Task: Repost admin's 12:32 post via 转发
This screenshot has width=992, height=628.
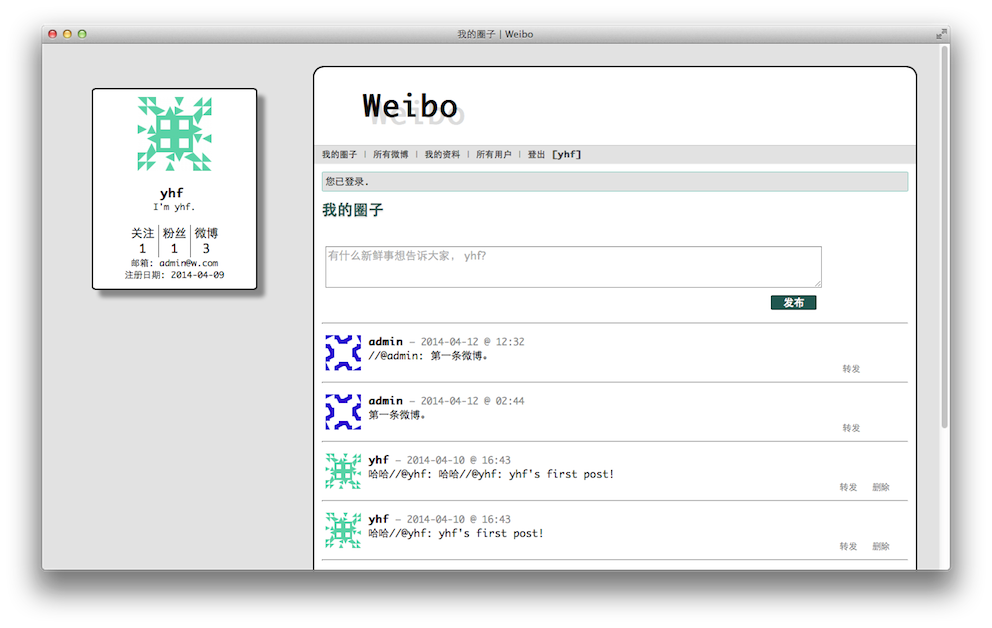Action: 851,369
